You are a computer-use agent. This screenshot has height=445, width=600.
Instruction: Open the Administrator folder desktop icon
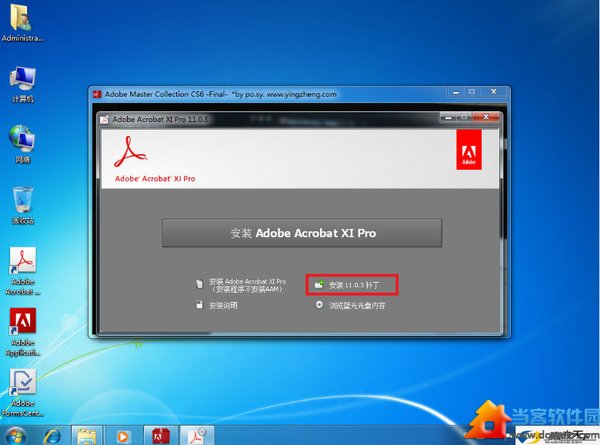point(22,22)
